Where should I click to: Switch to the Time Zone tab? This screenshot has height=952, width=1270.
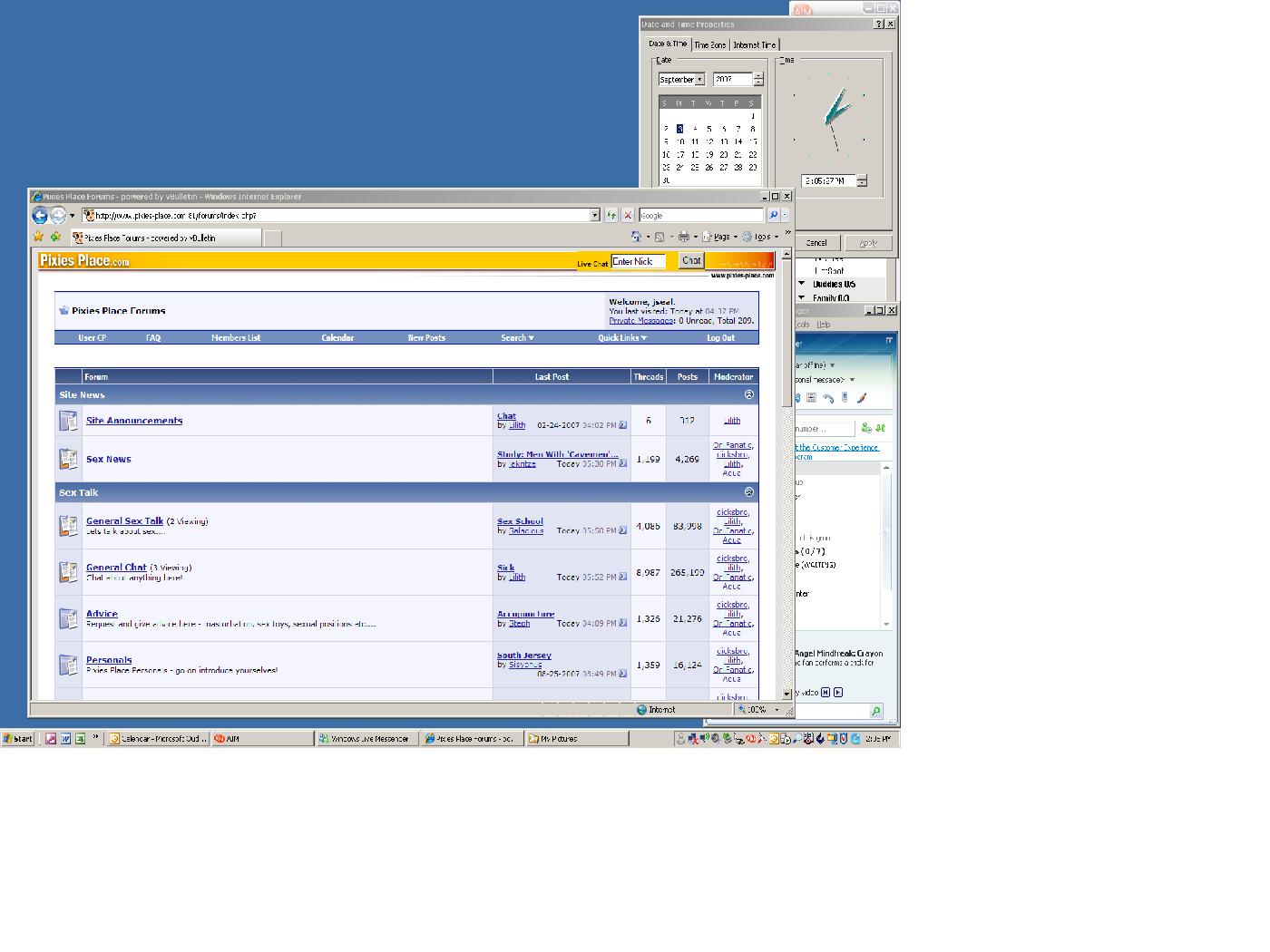[710, 44]
